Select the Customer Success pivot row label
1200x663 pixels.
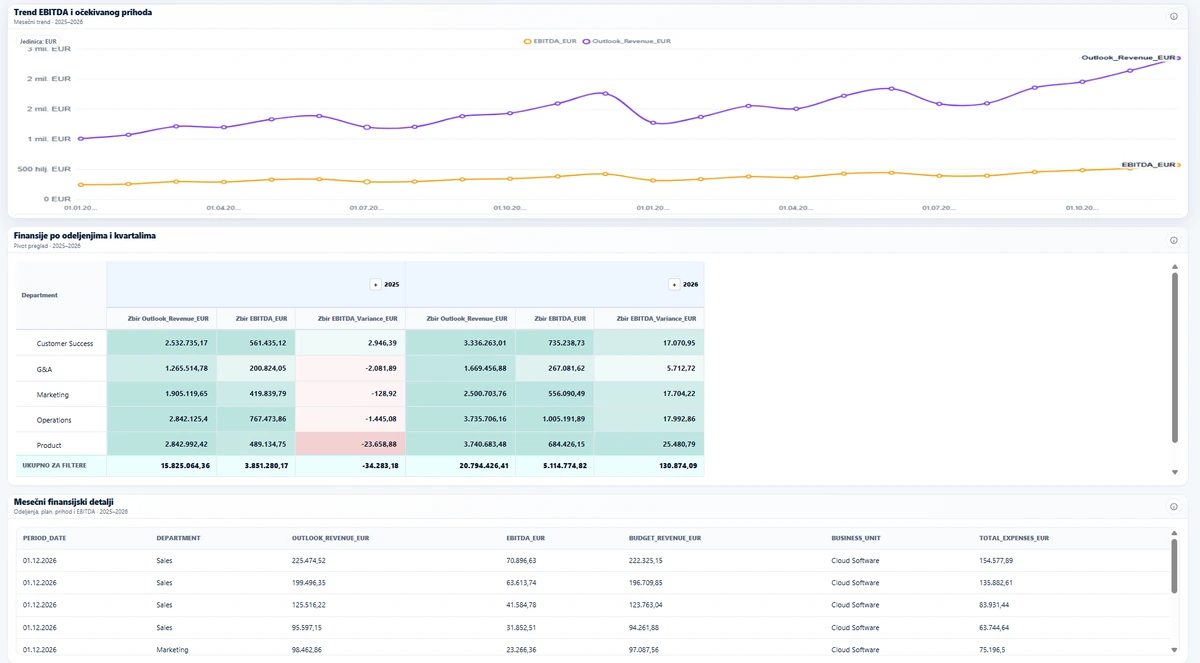tap(65, 343)
